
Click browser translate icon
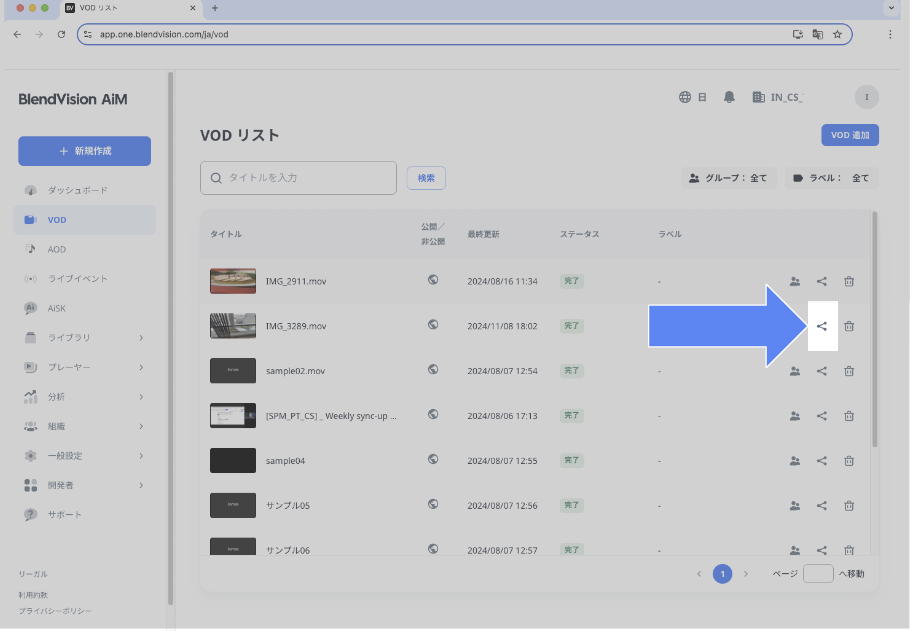[817, 34]
